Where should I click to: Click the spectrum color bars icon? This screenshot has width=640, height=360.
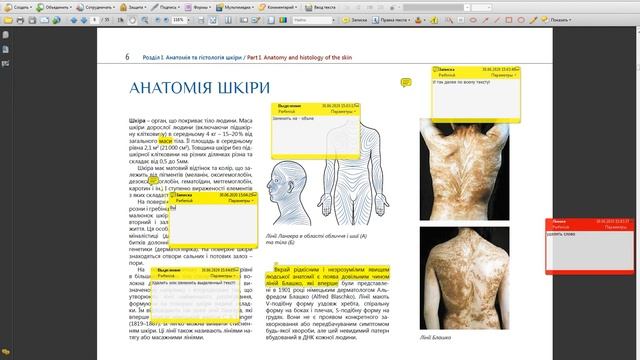(283, 20)
